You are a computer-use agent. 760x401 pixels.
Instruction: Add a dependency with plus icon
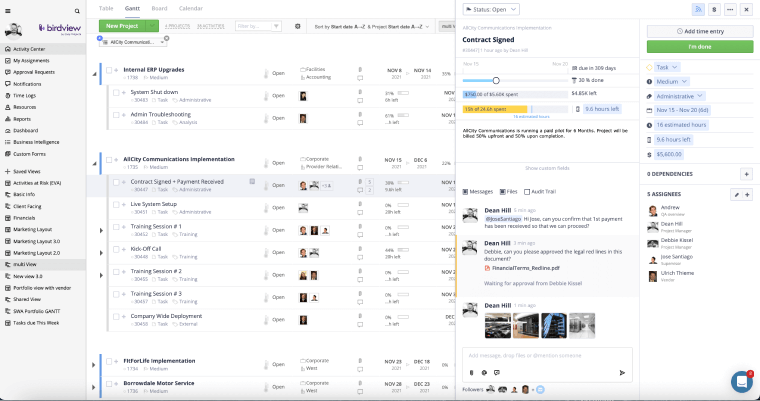(x=746, y=174)
